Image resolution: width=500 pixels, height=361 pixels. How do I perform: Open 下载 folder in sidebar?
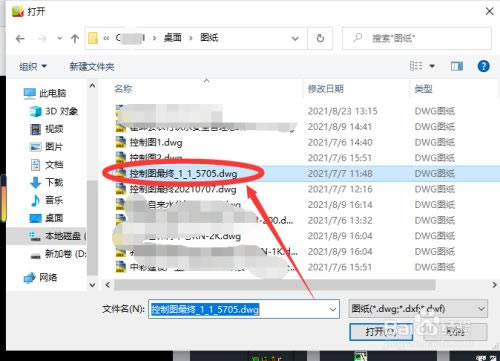coord(47,182)
